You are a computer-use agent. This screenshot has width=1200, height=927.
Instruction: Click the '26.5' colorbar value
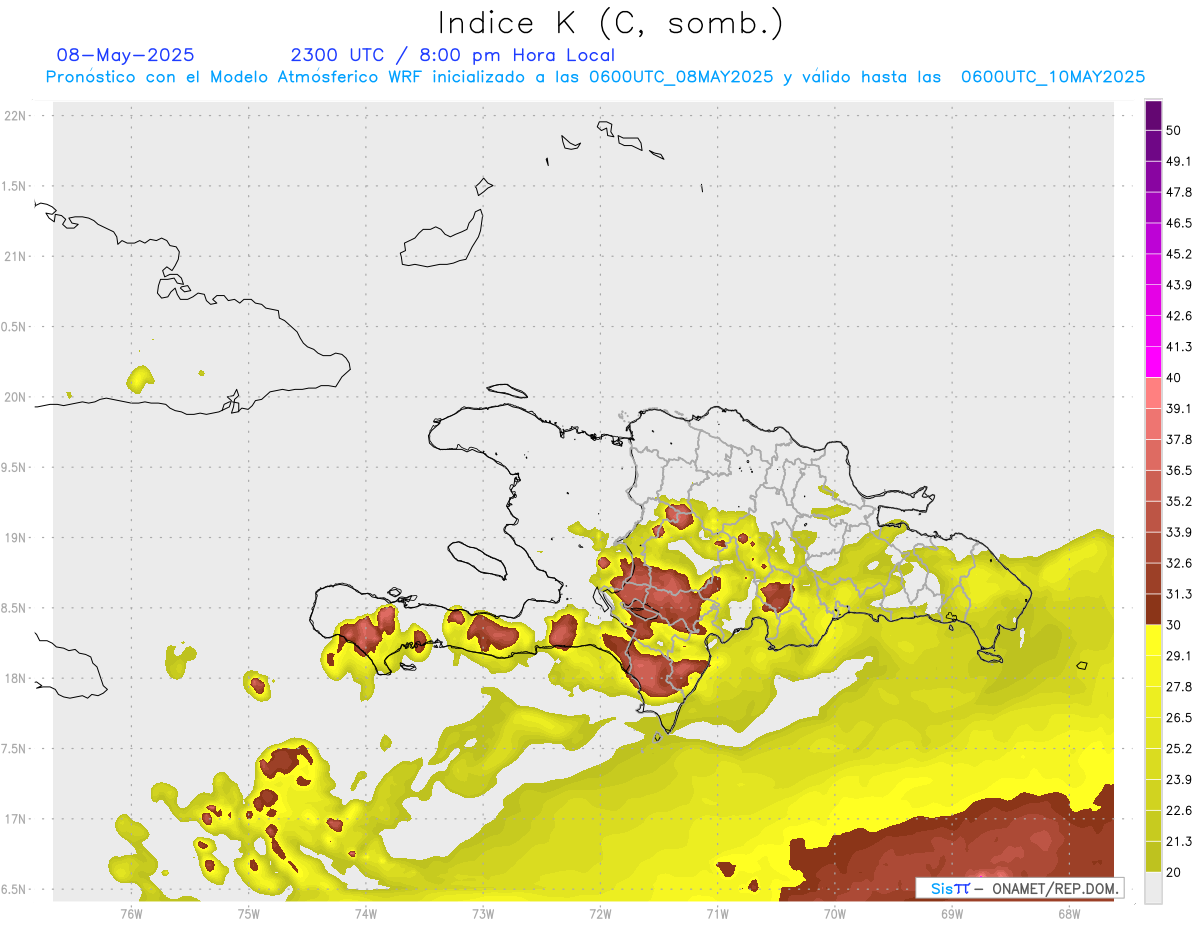pyautogui.click(x=1179, y=718)
